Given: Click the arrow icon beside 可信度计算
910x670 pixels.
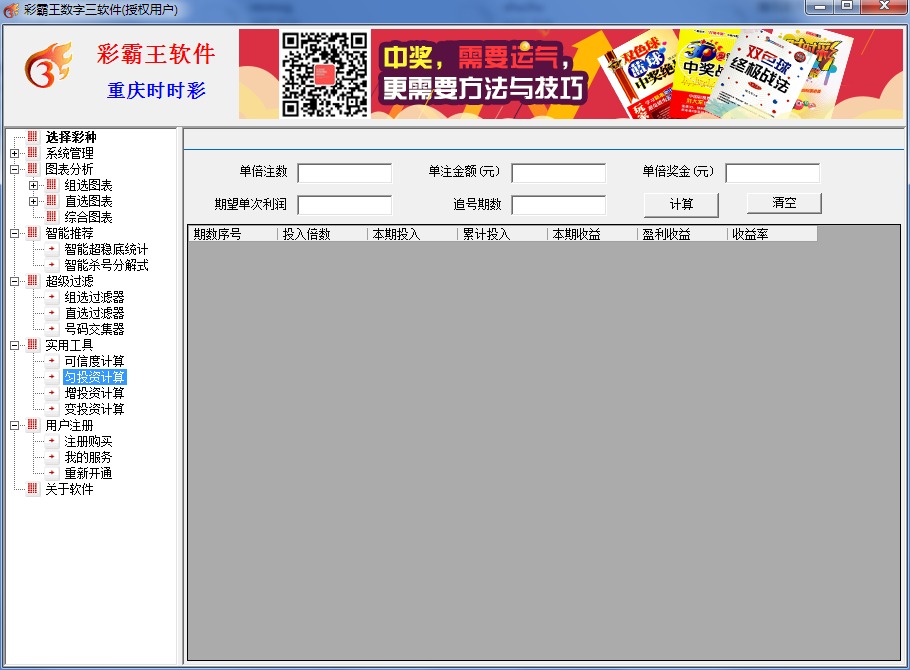Looking at the screenshot, I should (x=52, y=361).
